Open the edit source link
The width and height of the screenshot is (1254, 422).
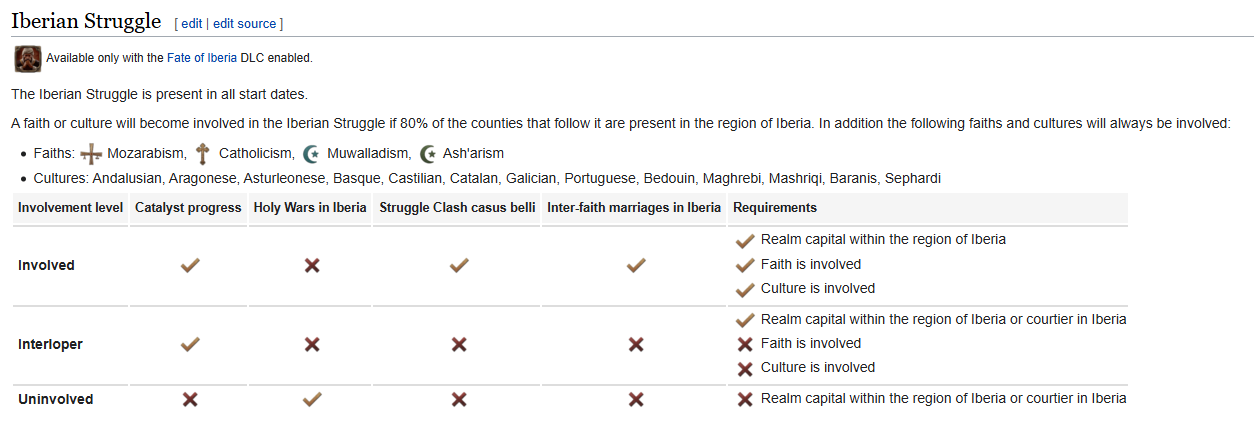pyautogui.click(x=244, y=23)
